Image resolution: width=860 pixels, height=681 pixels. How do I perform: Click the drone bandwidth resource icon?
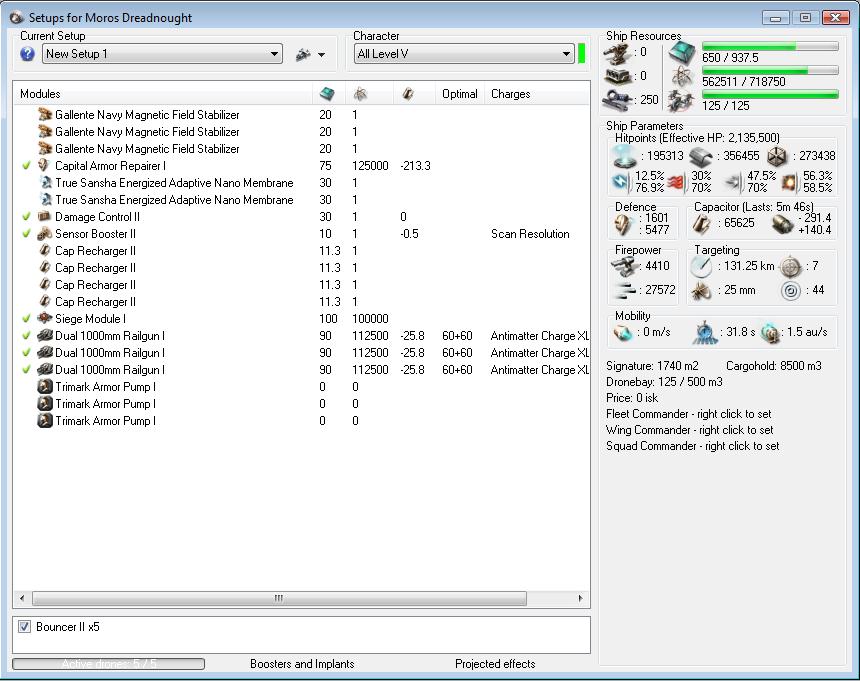(682, 101)
